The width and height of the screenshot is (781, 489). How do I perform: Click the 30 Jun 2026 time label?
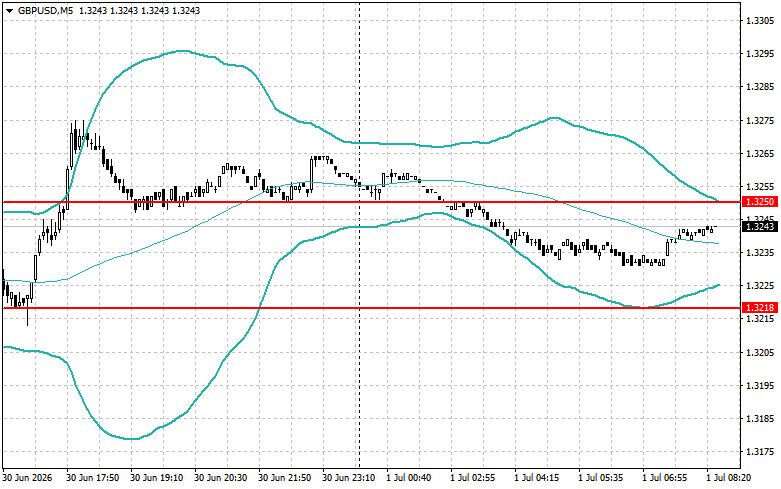point(27,478)
